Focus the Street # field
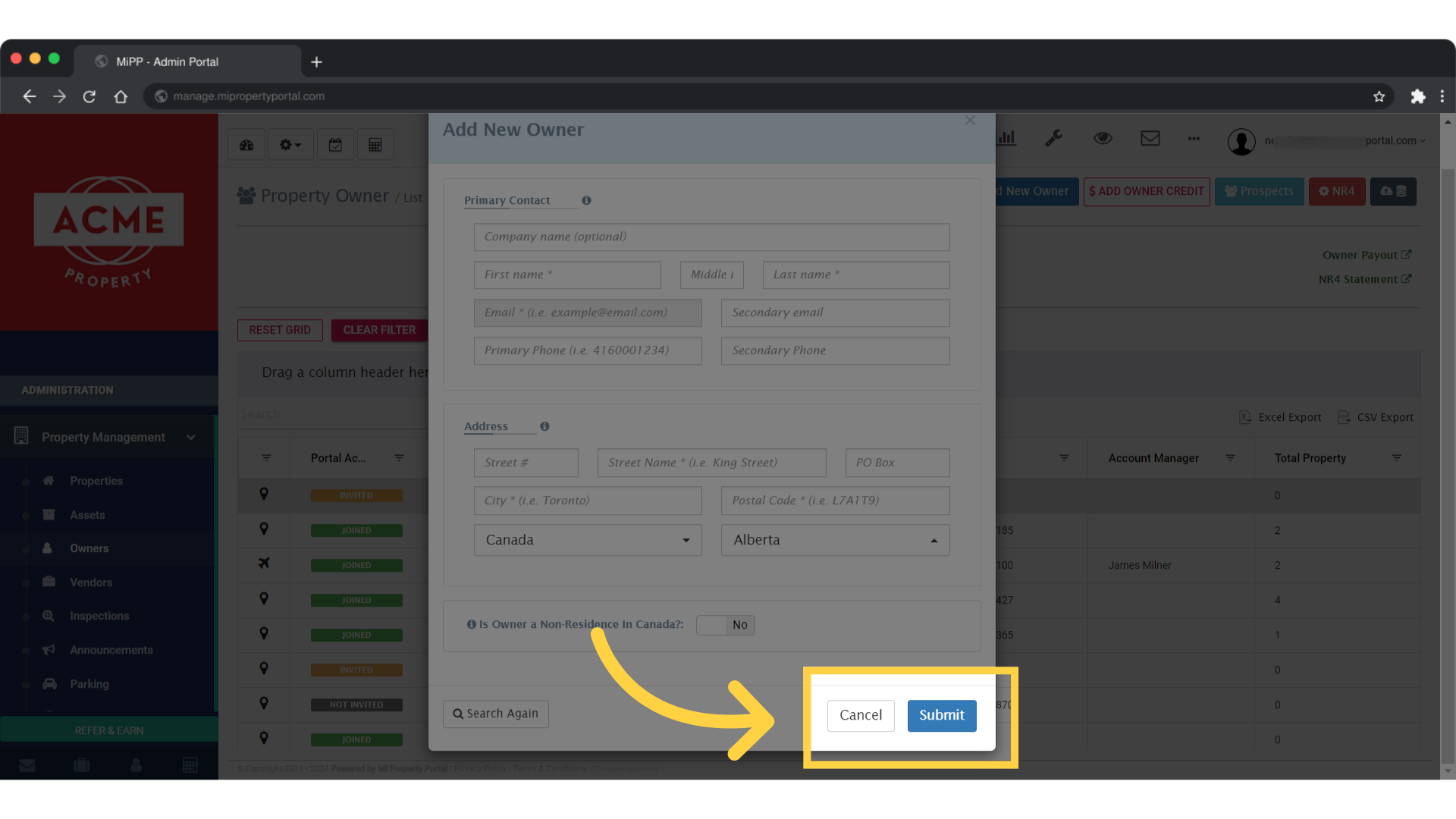 coord(526,463)
